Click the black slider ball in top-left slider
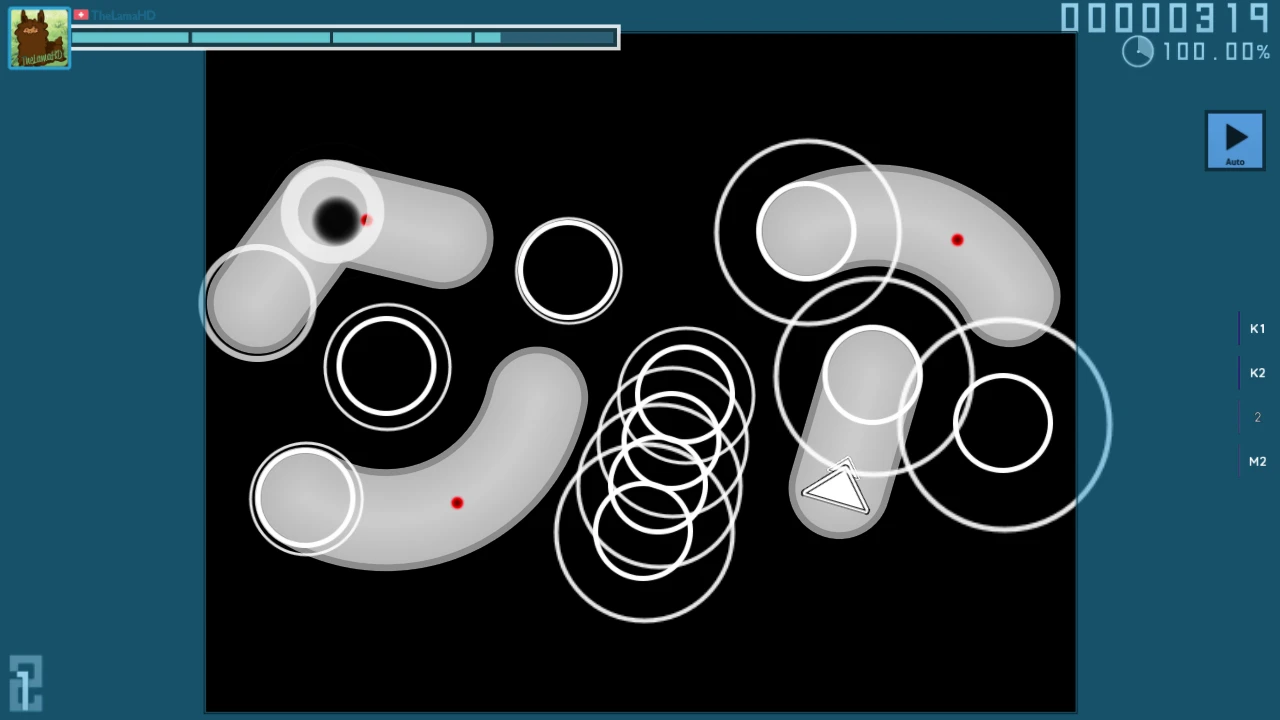 click(335, 219)
